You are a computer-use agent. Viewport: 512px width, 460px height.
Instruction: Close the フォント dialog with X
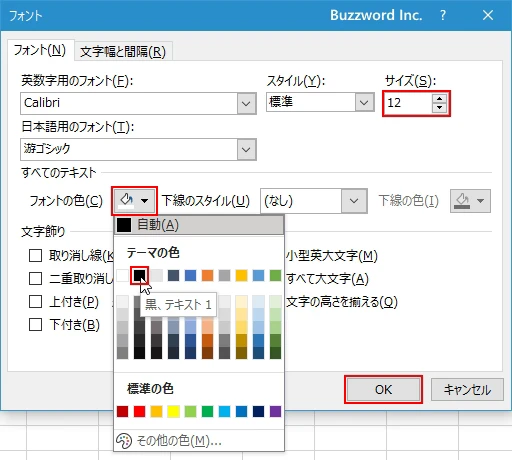coord(488,15)
